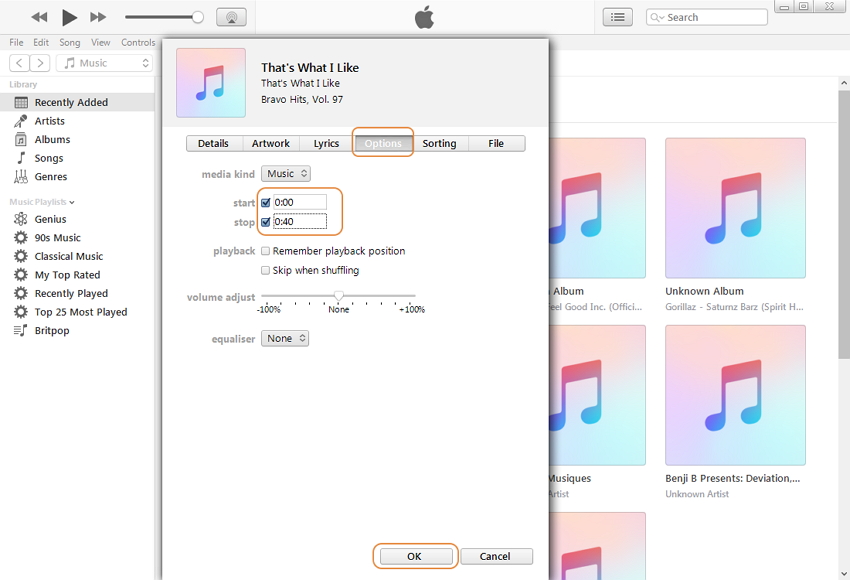Open Albums in the sidebar

click(52, 140)
